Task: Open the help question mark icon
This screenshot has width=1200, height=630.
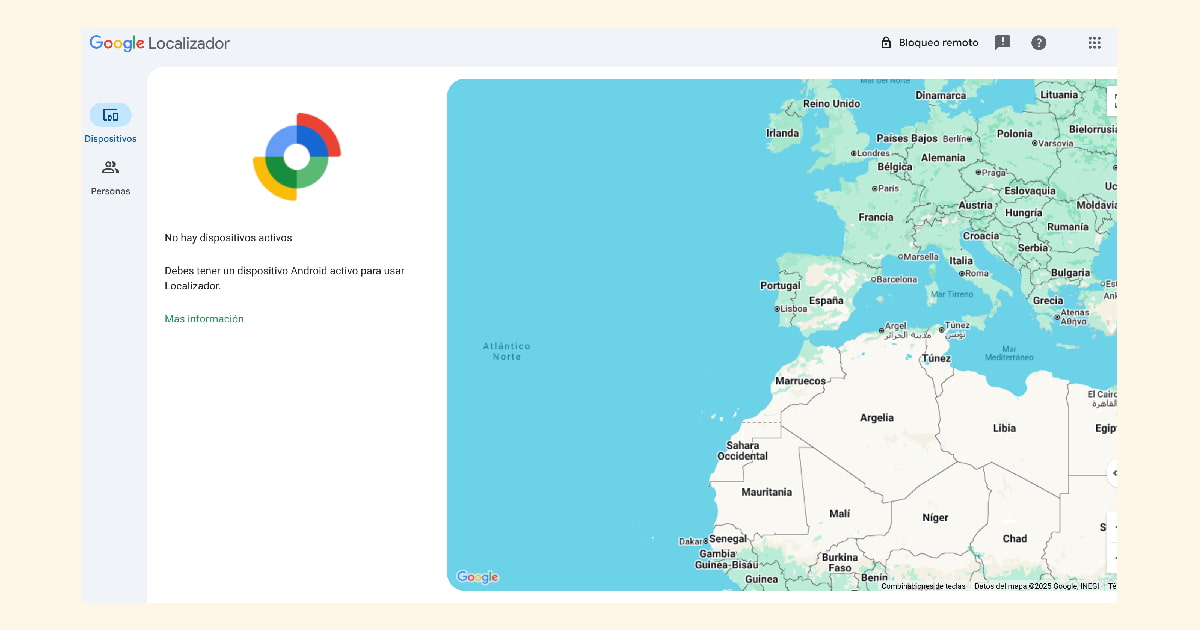Action: click(x=1039, y=43)
